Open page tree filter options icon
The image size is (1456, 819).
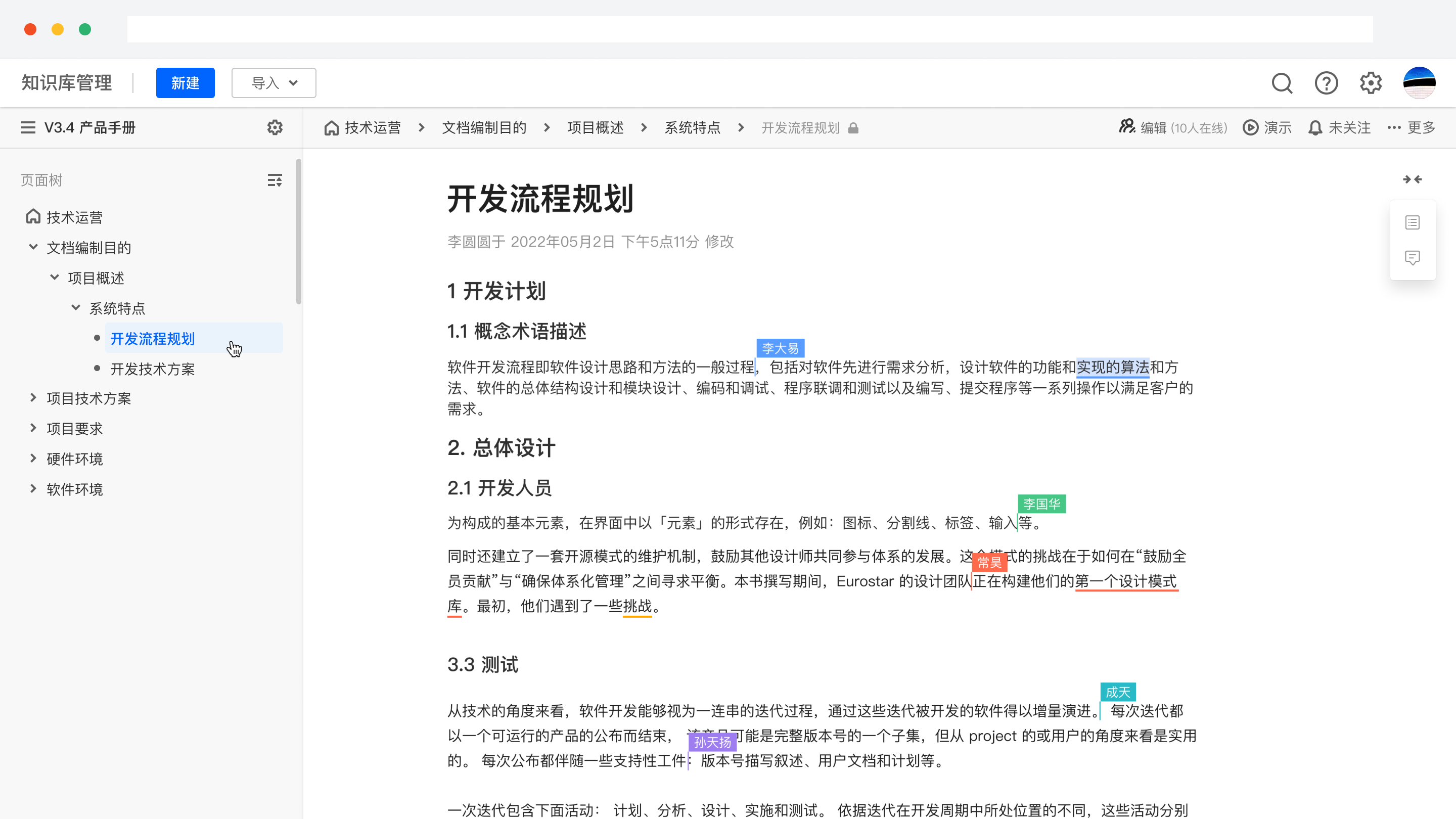pyautogui.click(x=275, y=180)
